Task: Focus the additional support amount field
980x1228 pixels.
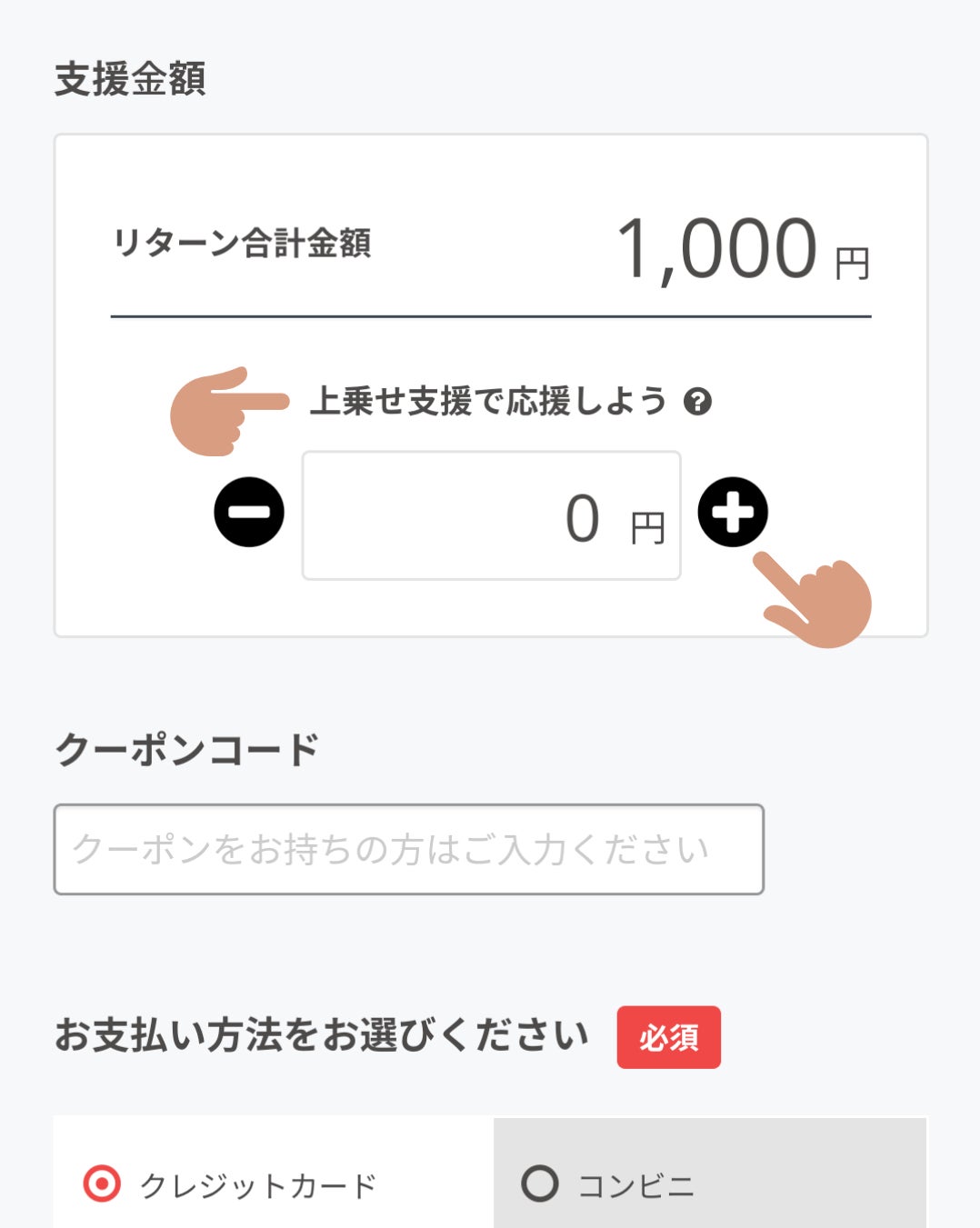Action: [x=455, y=516]
